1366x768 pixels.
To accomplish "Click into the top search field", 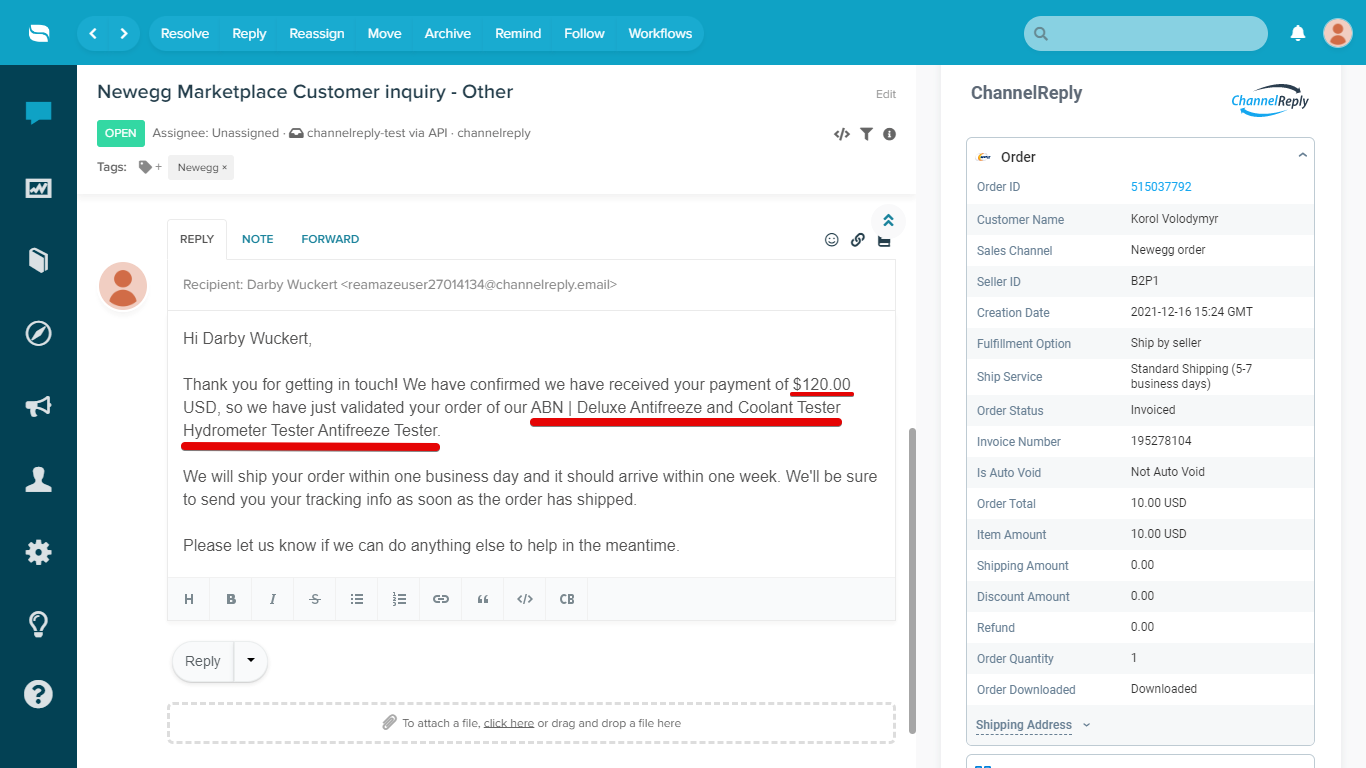I will (x=1146, y=33).
